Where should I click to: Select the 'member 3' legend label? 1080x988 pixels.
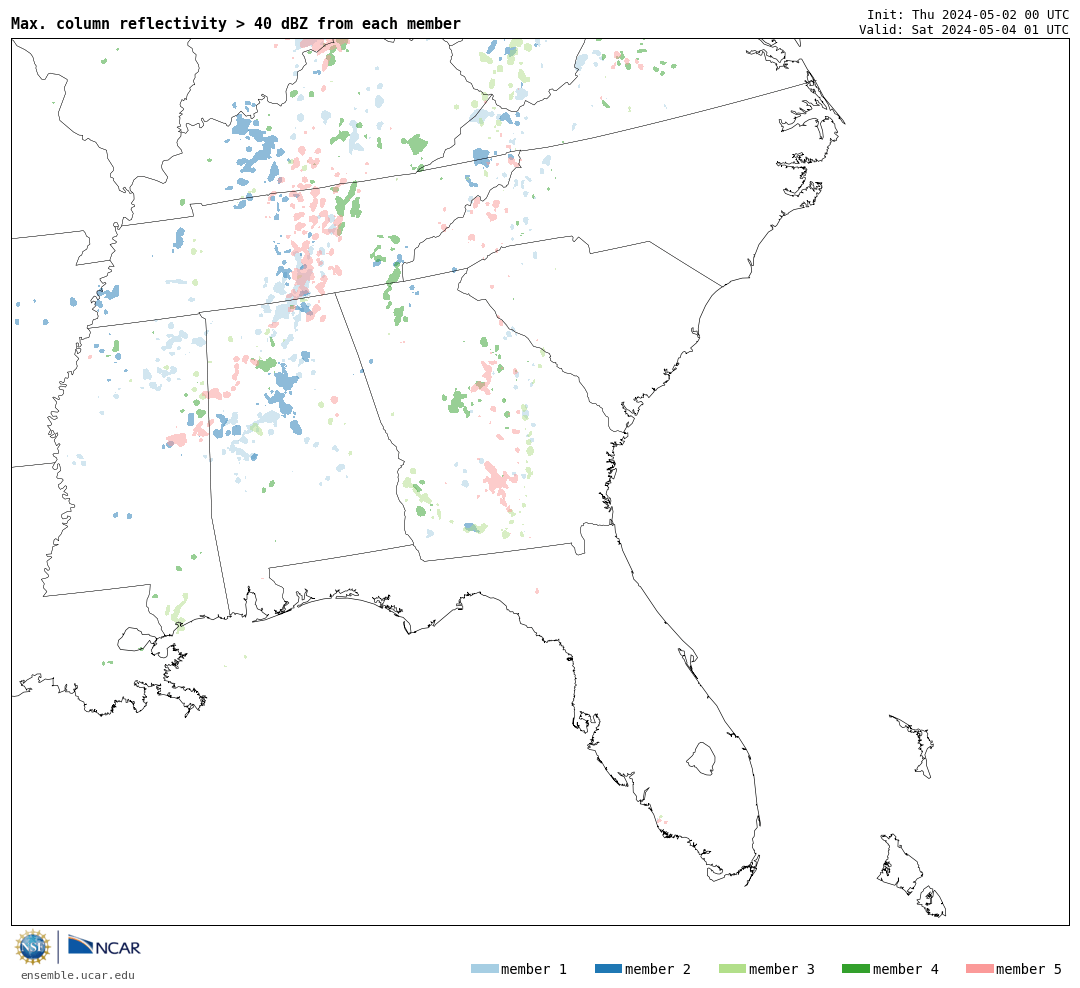pos(782,969)
